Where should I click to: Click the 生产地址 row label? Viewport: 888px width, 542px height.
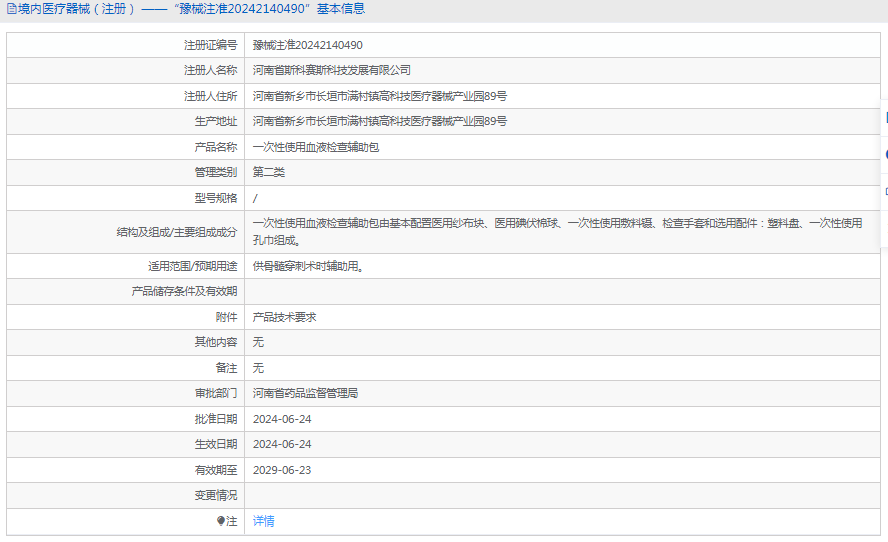(x=216, y=121)
